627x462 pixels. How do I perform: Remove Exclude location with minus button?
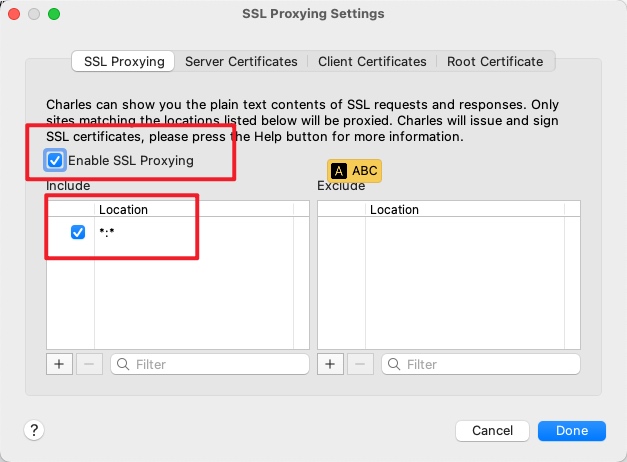tap(360, 364)
